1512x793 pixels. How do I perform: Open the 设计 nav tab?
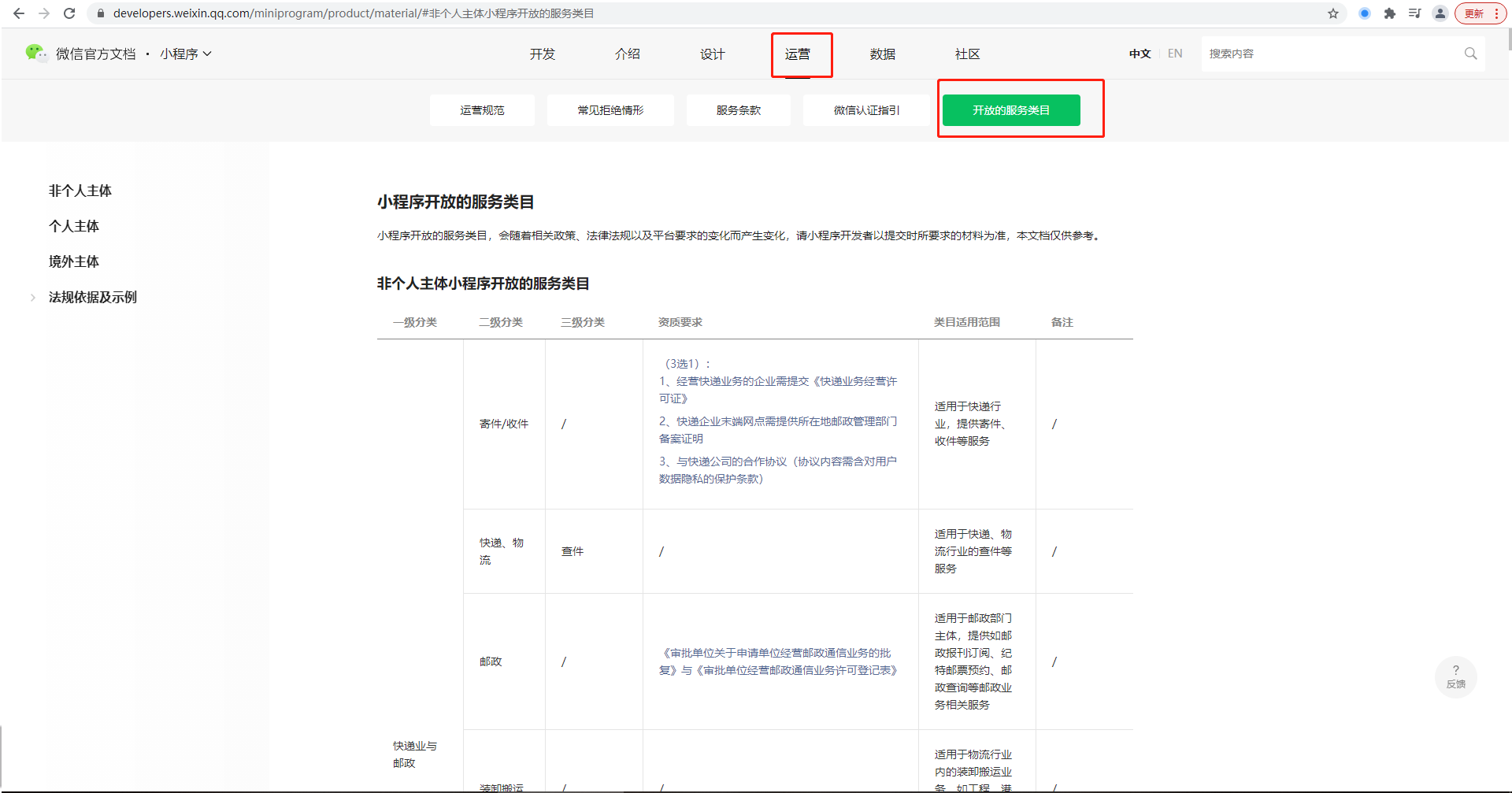click(x=713, y=54)
